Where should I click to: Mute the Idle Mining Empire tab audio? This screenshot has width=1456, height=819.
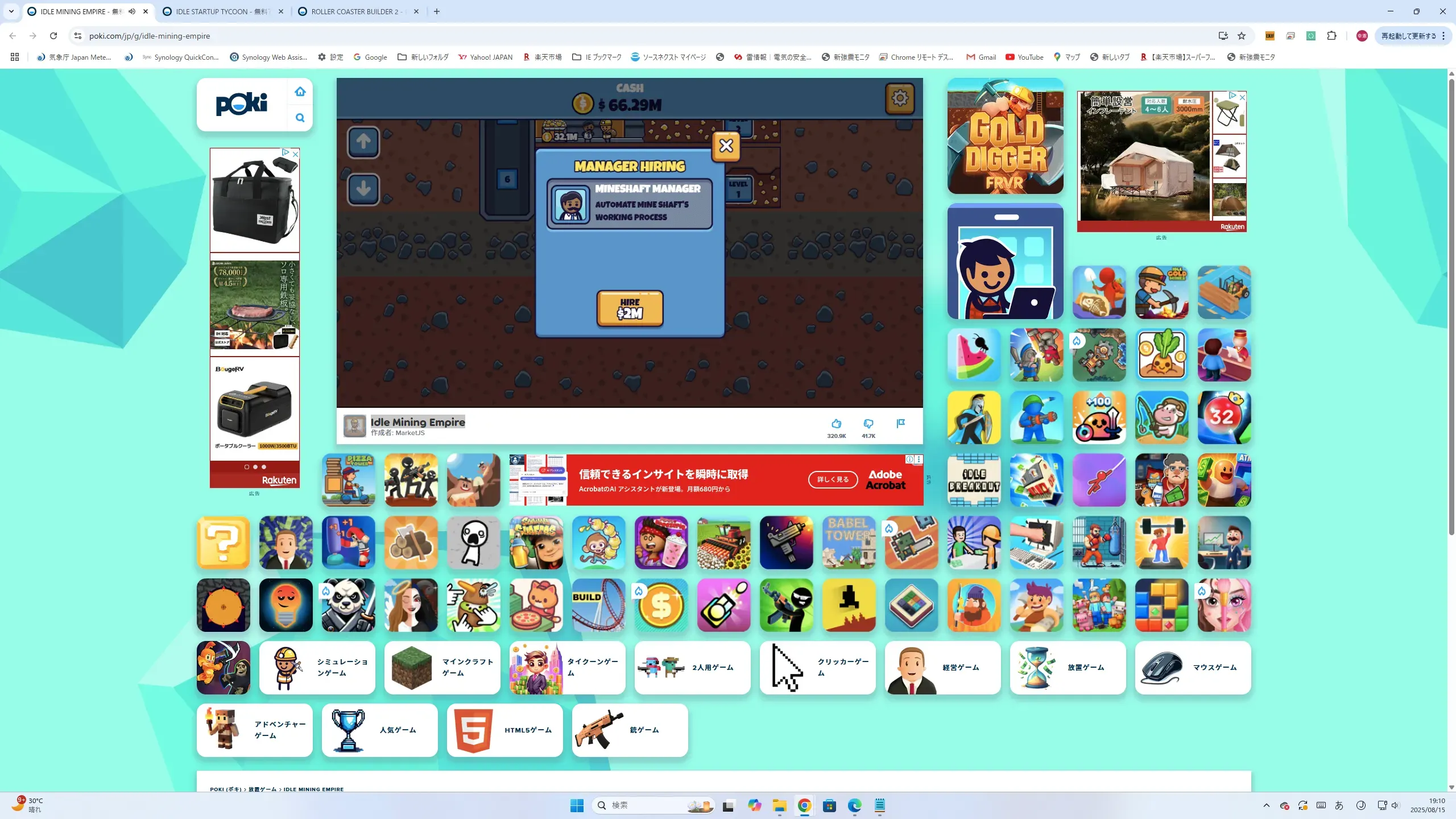coord(132,11)
